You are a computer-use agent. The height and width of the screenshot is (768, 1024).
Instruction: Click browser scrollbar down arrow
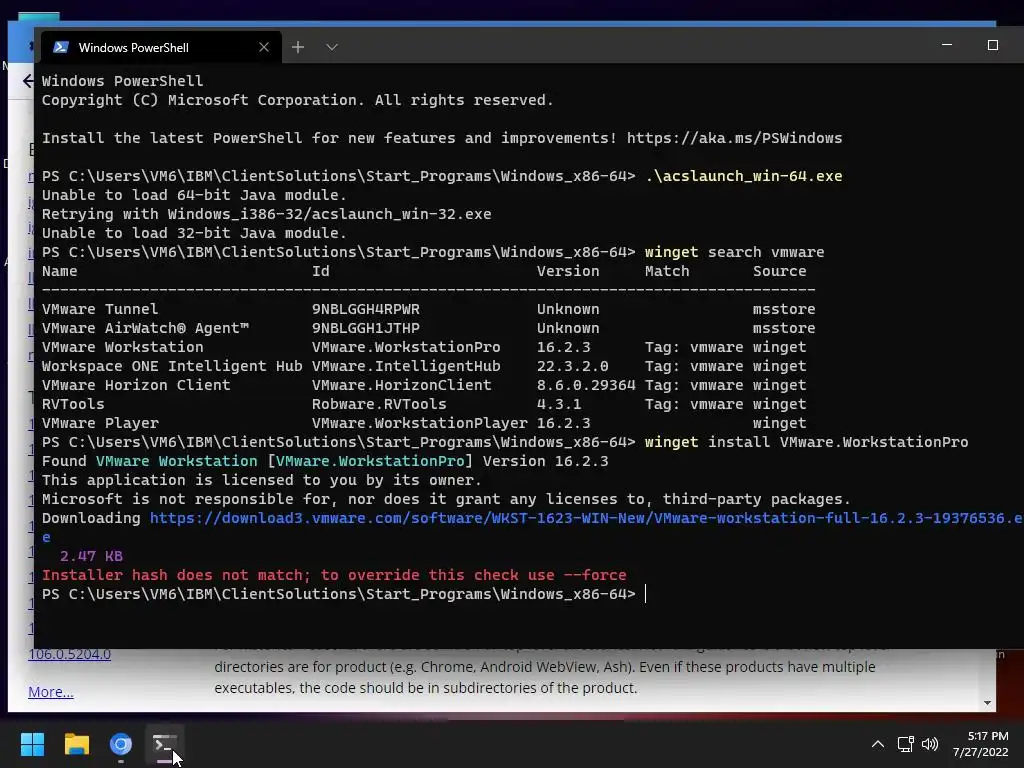coord(987,703)
